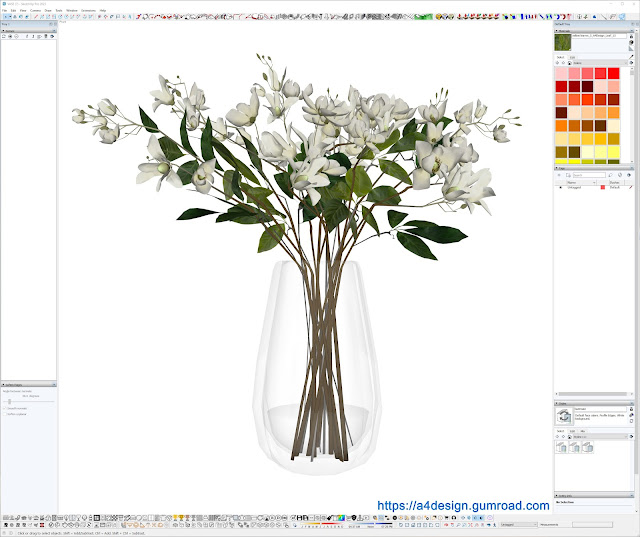Open the Extensions menu

pyautogui.click(x=88, y=10)
